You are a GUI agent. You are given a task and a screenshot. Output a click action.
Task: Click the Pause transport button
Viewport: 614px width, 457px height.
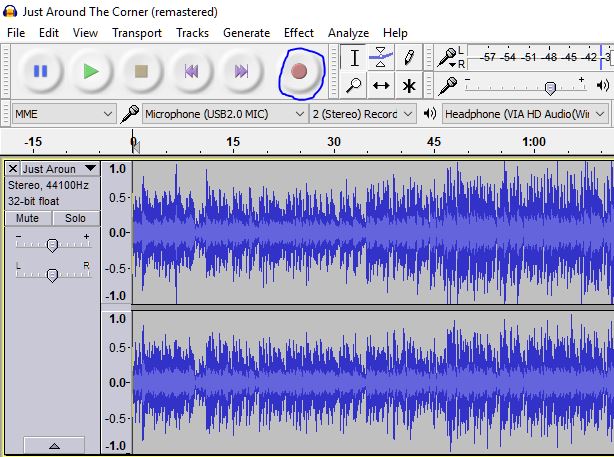41,71
